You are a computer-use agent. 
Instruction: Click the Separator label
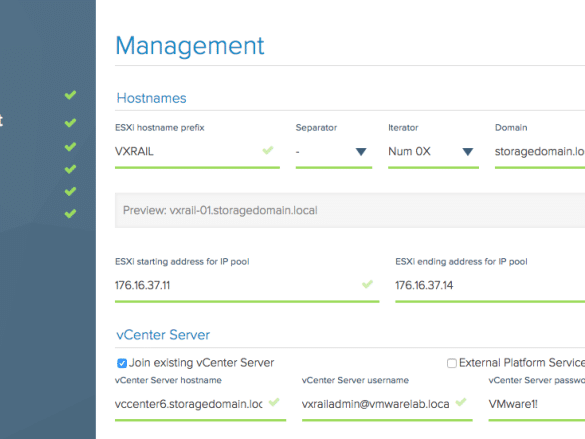coord(316,128)
